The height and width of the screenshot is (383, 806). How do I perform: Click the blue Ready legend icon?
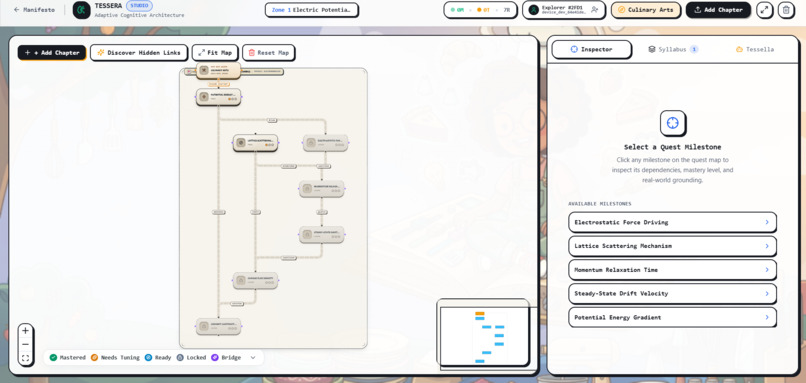coord(149,357)
